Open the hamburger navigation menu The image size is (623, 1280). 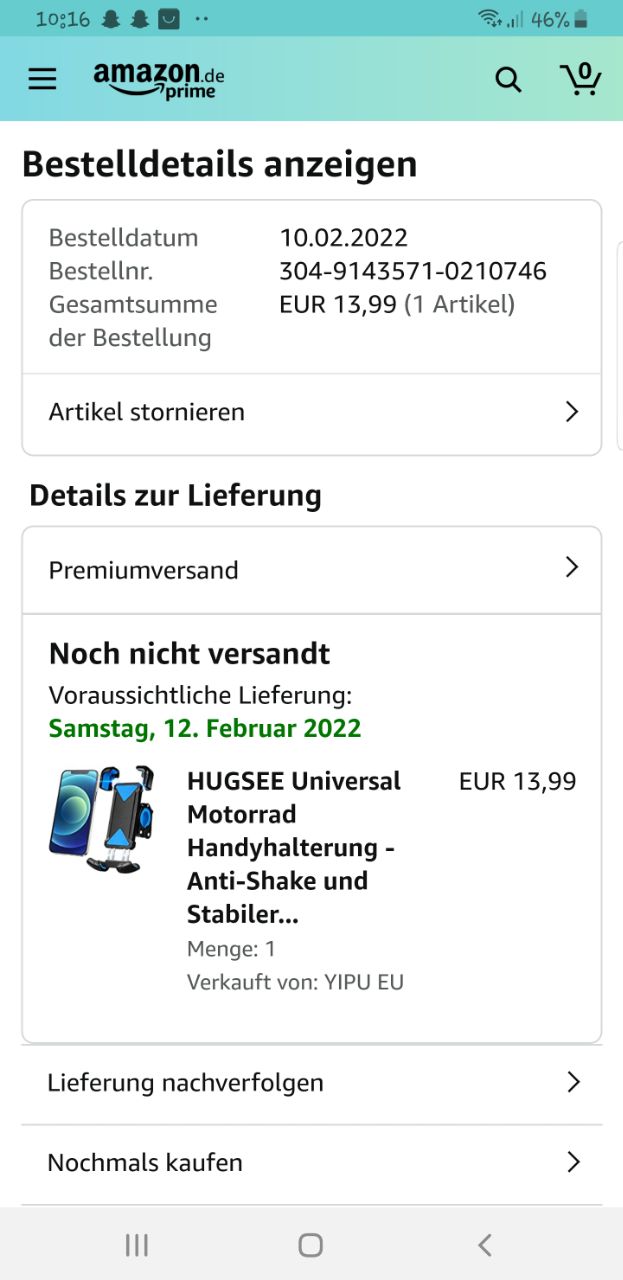[x=42, y=79]
